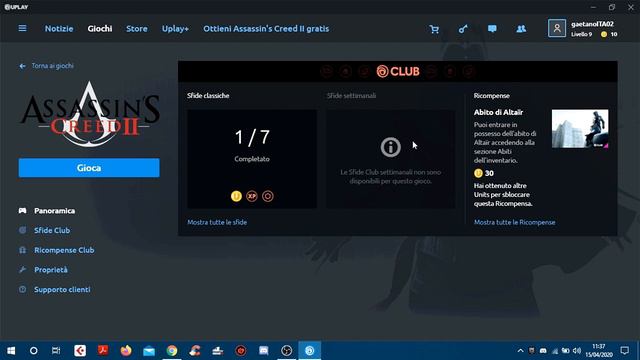This screenshot has width=640, height=360.
Task: Click Mostra tutte le sfide link
Action: (217, 222)
